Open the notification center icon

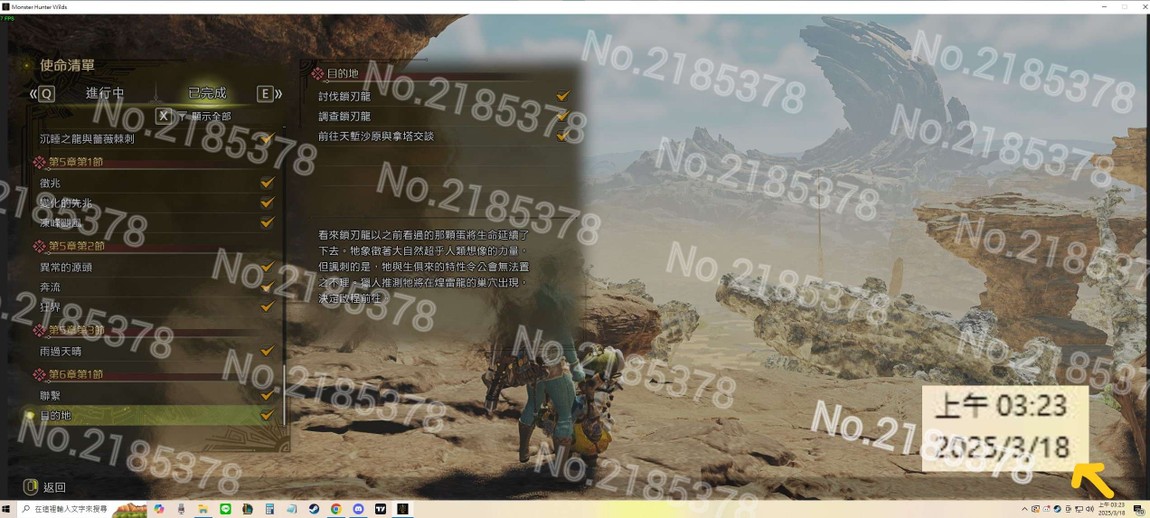[1138, 509]
